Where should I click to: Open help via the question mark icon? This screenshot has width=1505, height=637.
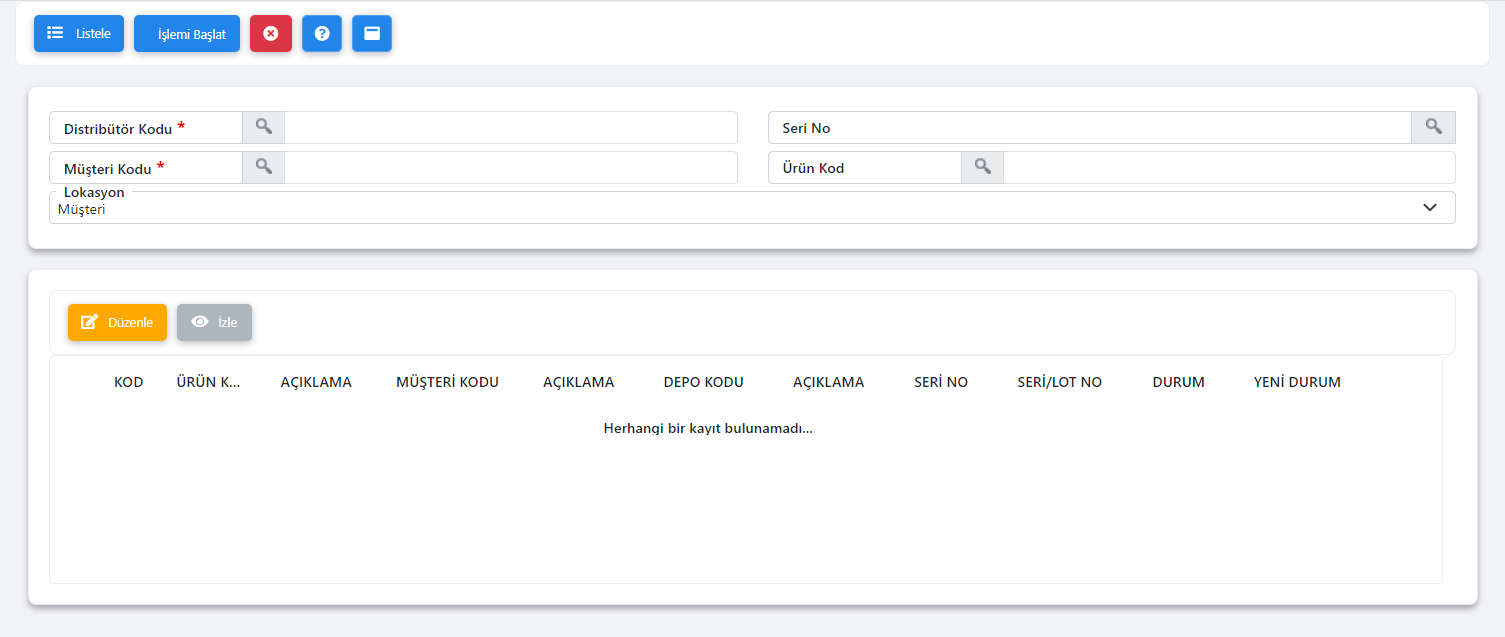coord(322,33)
